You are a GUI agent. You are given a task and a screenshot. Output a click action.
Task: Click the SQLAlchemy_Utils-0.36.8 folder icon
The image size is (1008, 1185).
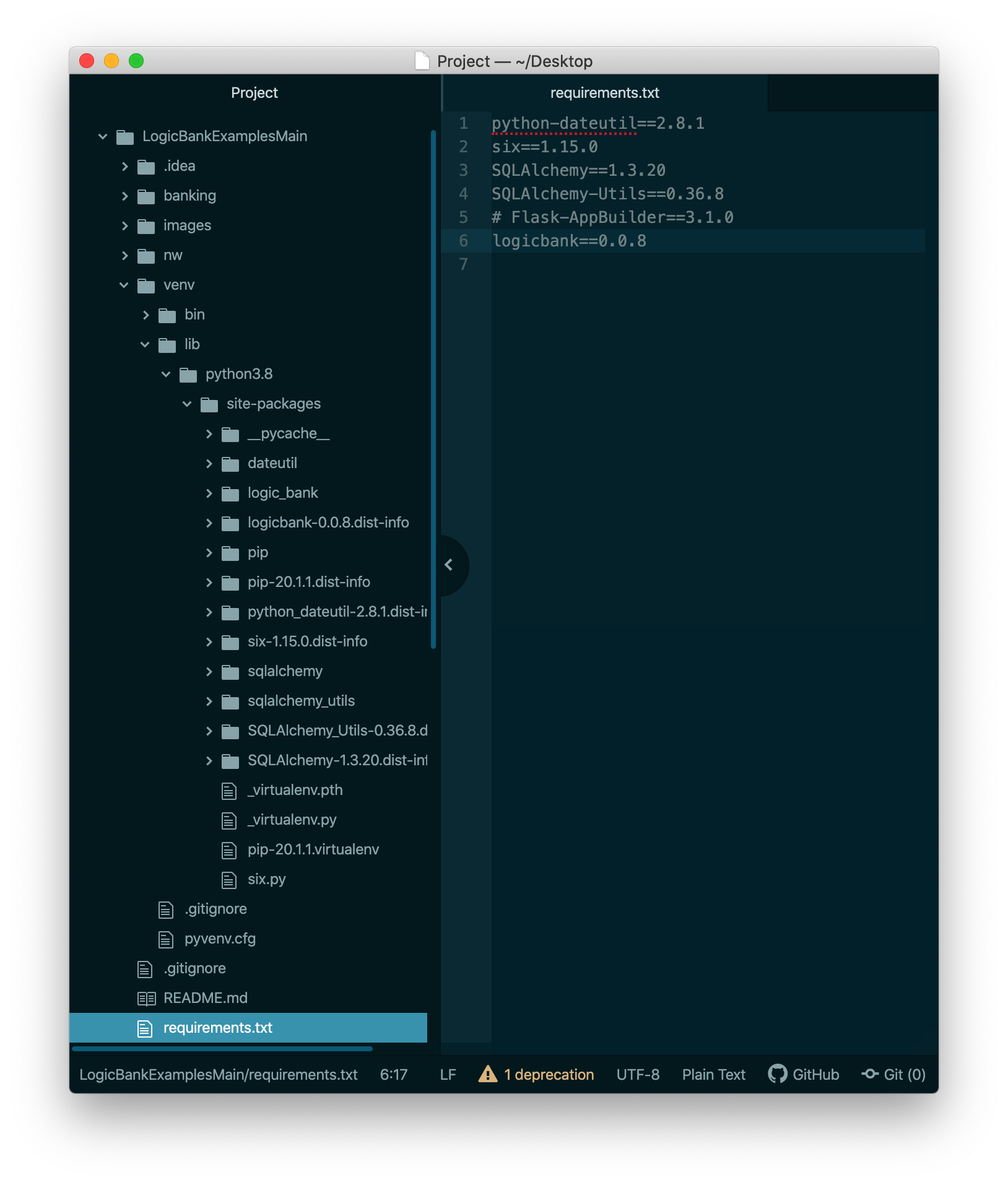[x=230, y=731]
